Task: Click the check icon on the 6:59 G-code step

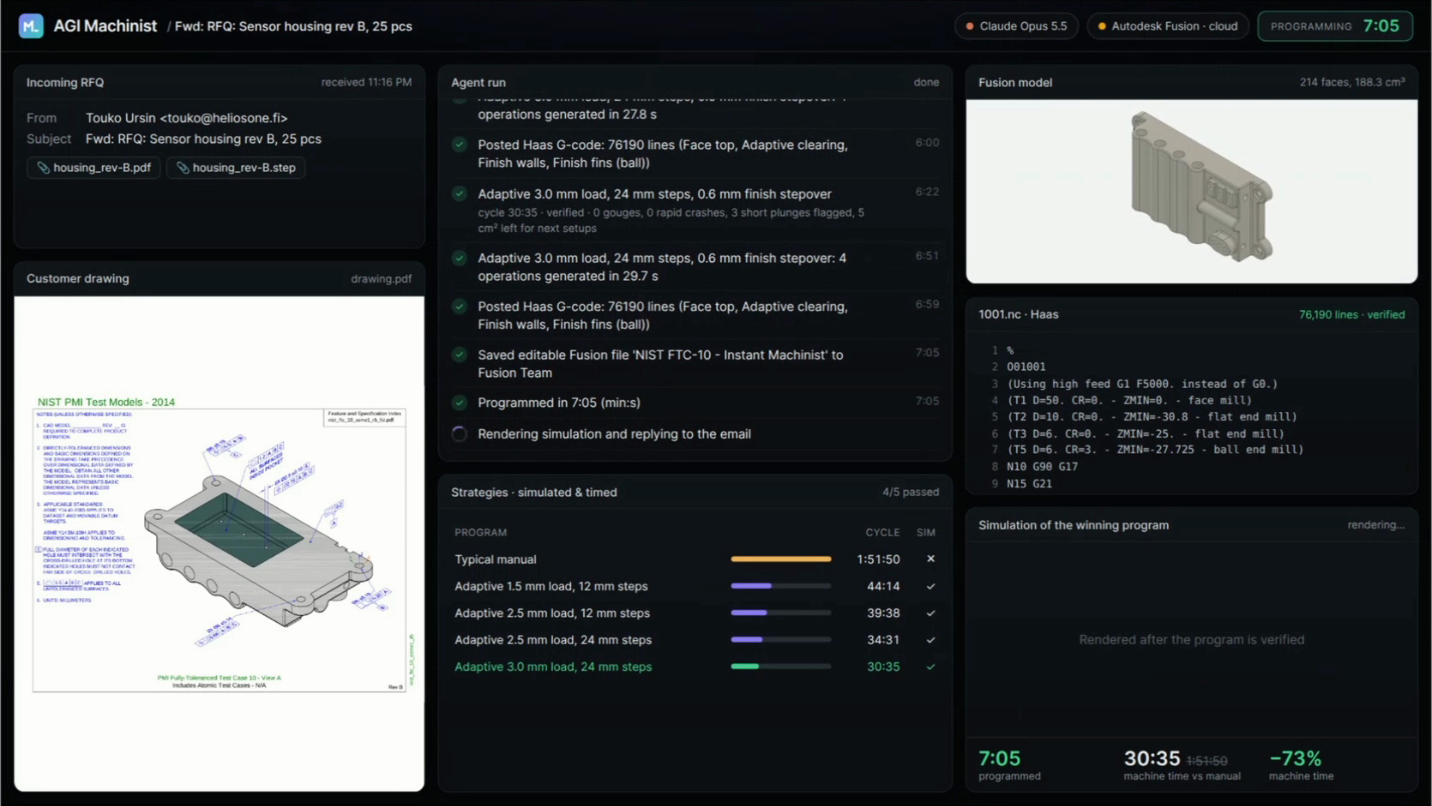Action: tap(459, 307)
